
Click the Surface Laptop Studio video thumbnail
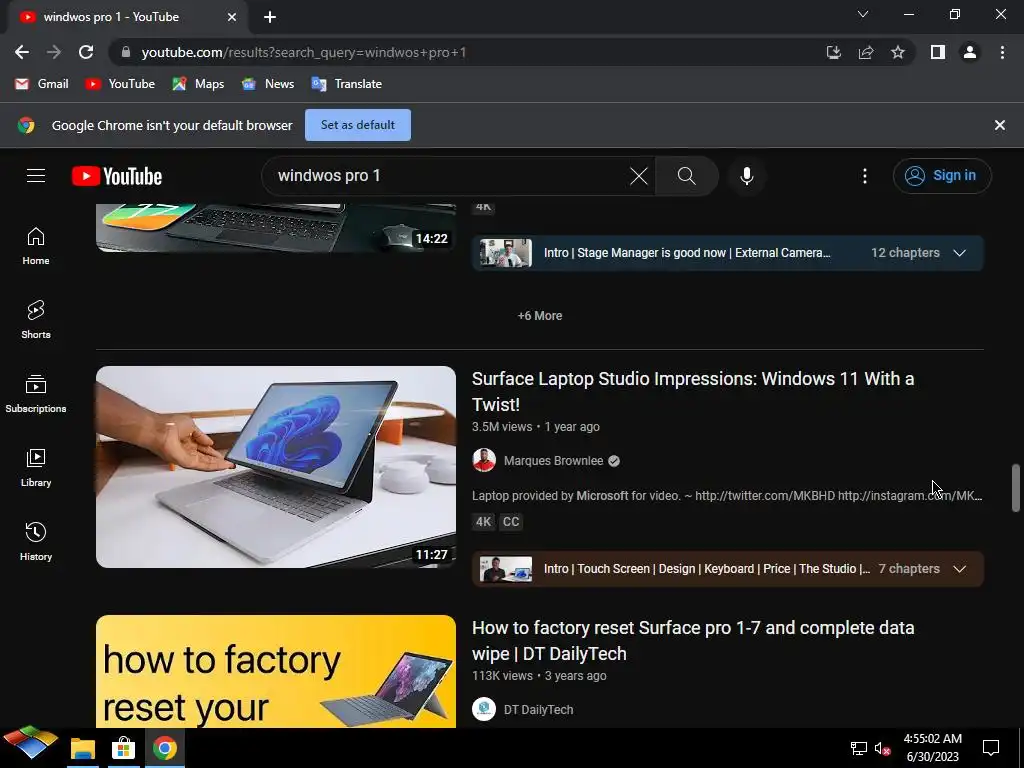tap(276, 466)
